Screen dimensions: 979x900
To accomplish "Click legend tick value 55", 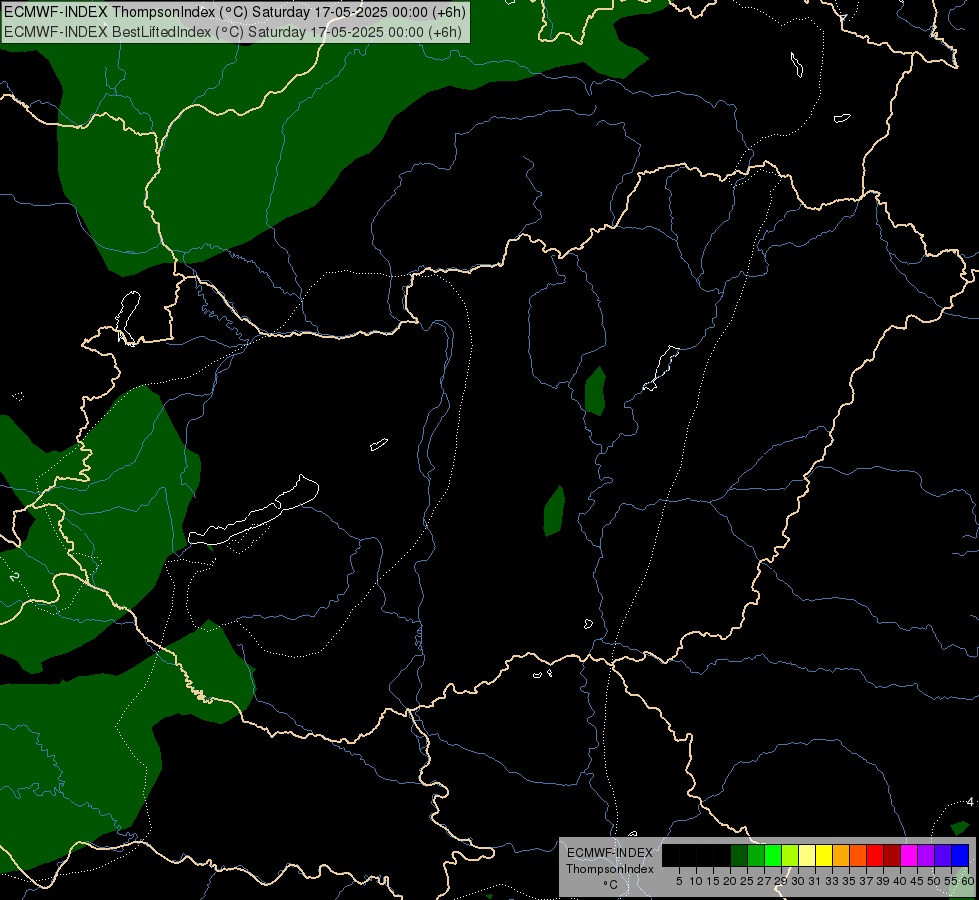I will pyautogui.click(x=951, y=881).
